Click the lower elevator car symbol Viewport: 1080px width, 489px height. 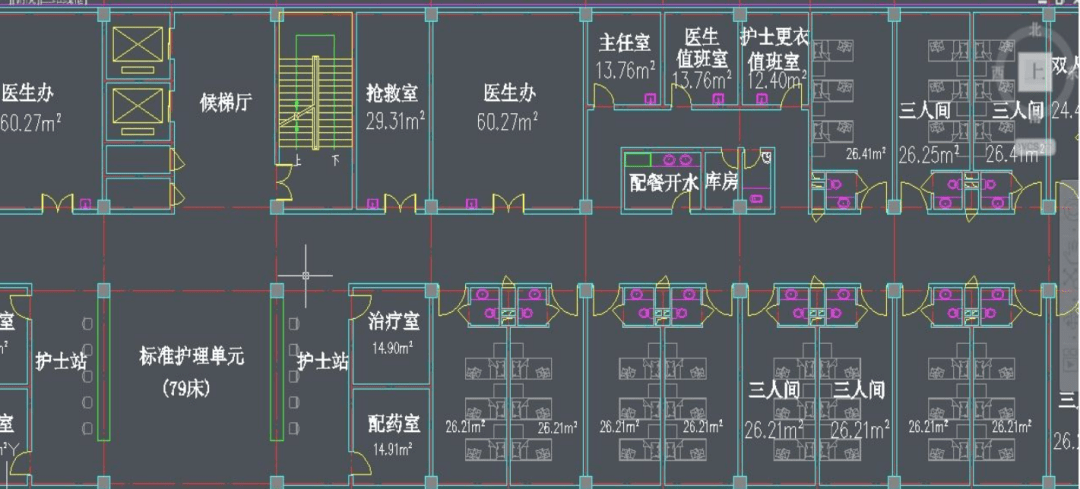(138, 106)
